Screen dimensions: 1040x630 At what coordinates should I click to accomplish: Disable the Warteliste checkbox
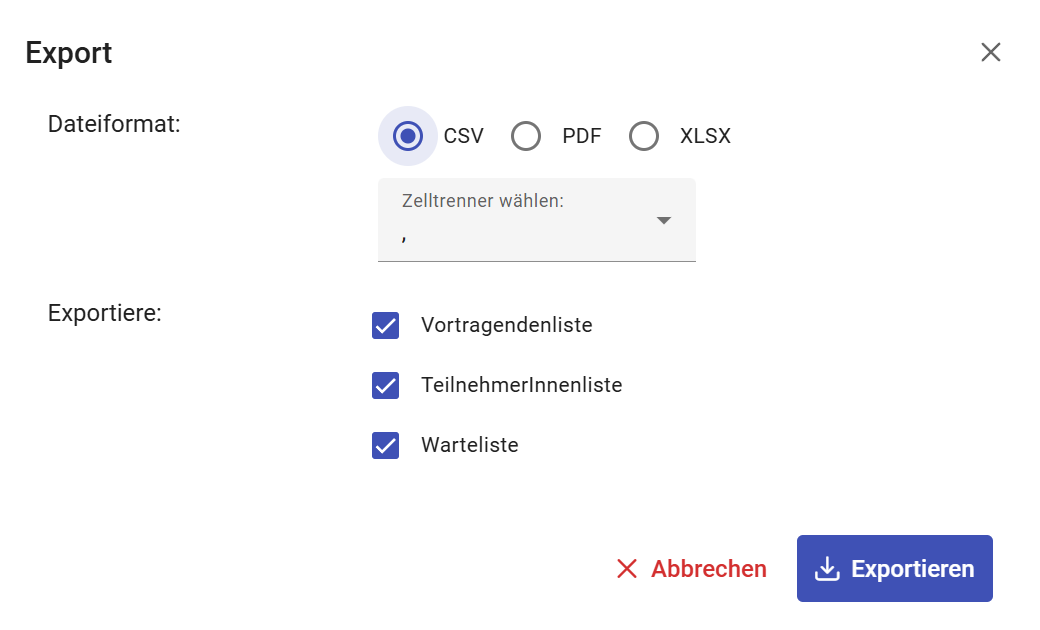click(386, 446)
